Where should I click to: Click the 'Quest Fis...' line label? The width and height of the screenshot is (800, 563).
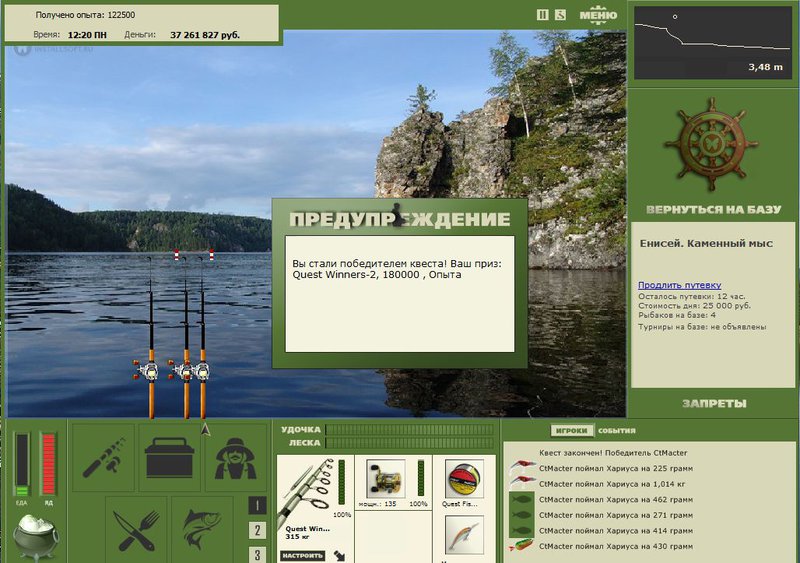point(459,504)
